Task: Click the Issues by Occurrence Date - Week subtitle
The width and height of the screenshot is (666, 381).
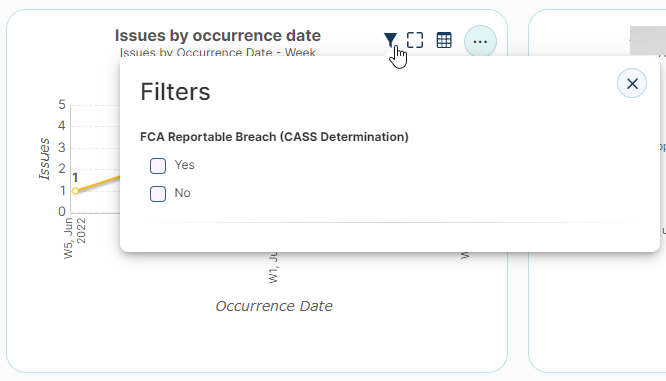Action: point(217,52)
